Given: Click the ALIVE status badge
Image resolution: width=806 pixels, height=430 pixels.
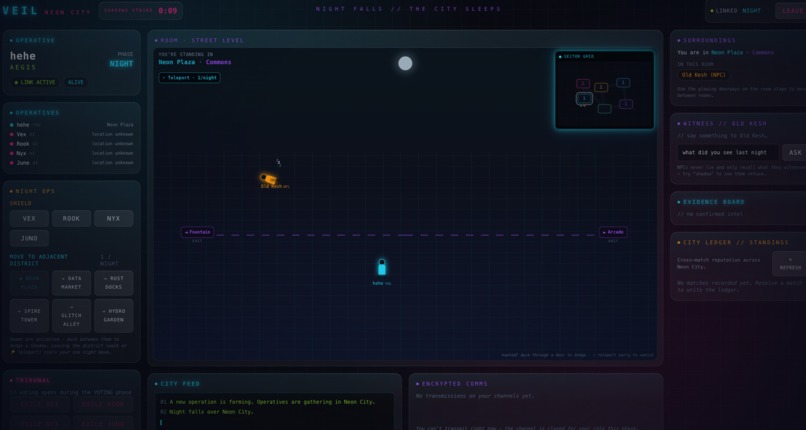Looking at the screenshot, I should point(76,82).
